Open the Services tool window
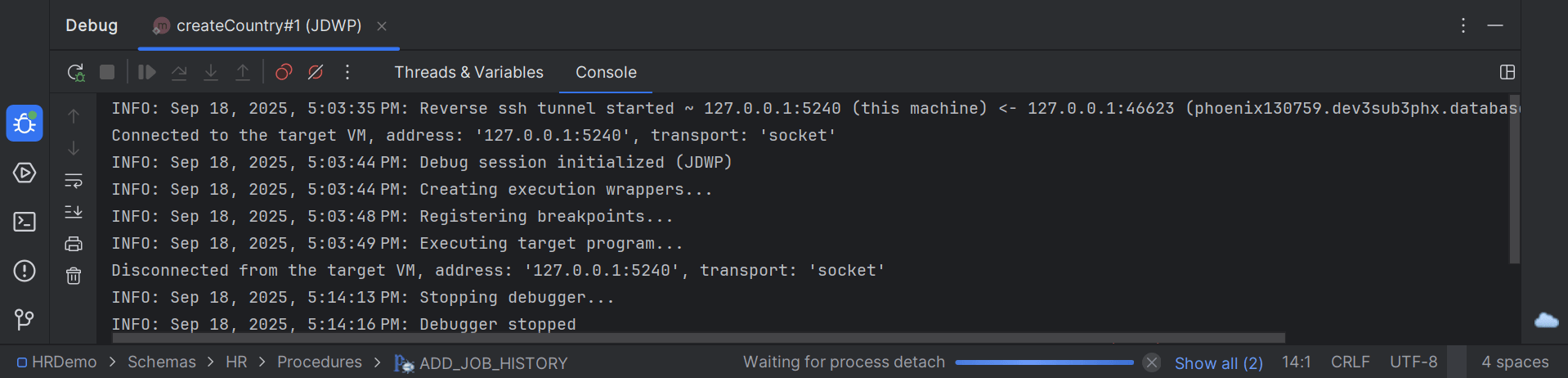The width and height of the screenshot is (1568, 378). pyautogui.click(x=25, y=173)
